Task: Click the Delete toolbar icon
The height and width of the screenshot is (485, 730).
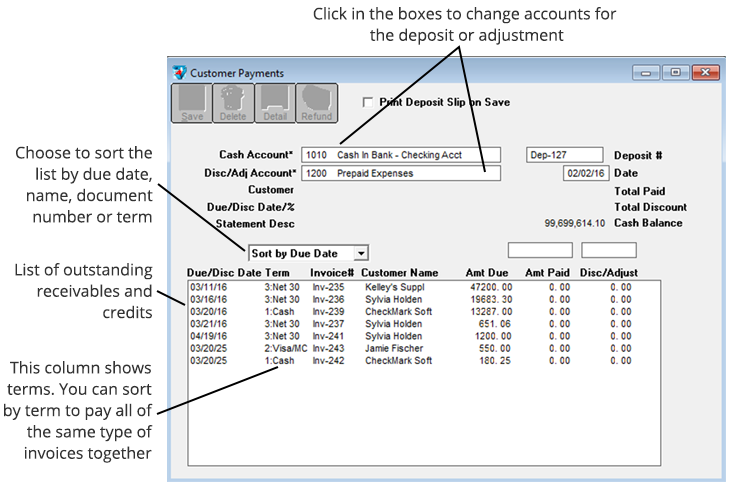Action: point(232,103)
